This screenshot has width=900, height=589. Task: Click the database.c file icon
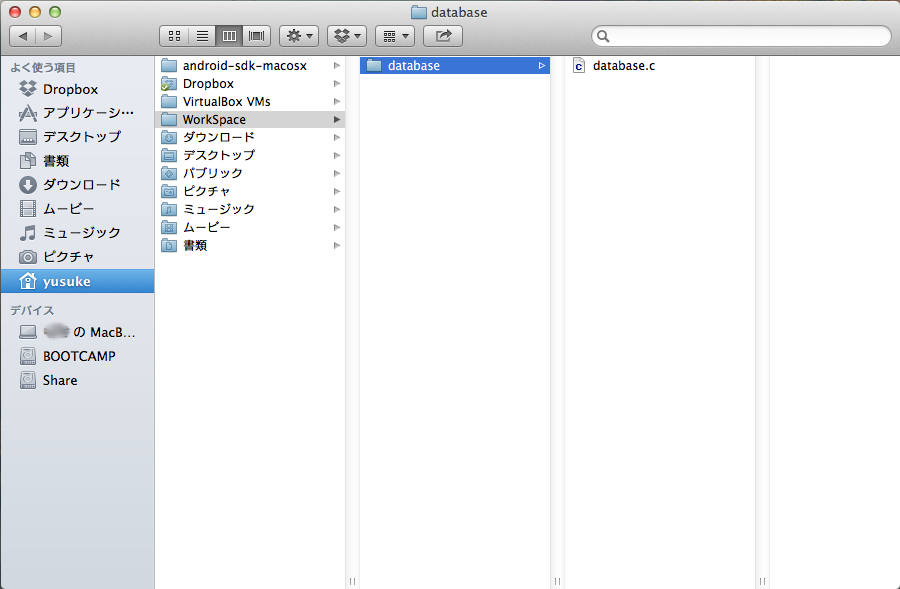pyautogui.click(x=579, y=65)
